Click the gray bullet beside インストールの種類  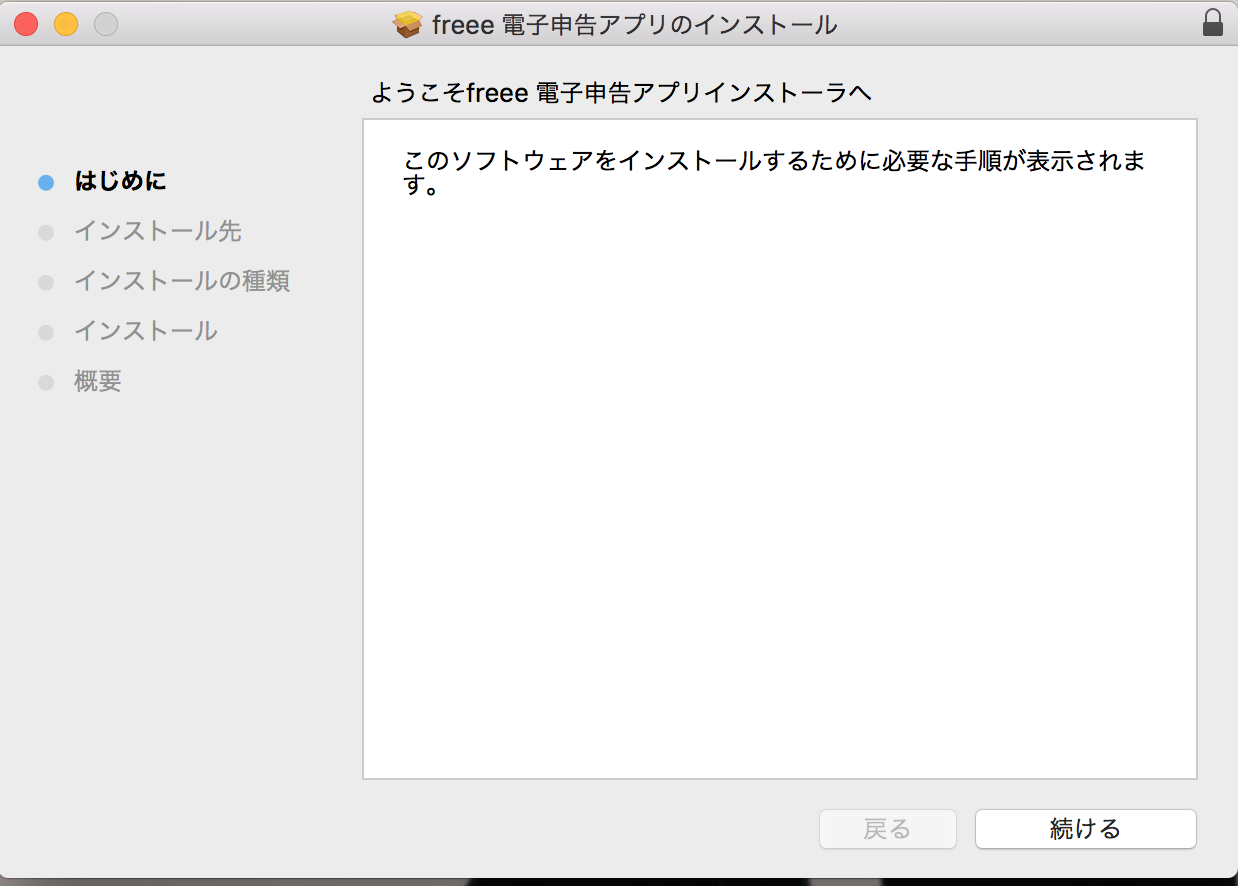[x=45, y=283]
